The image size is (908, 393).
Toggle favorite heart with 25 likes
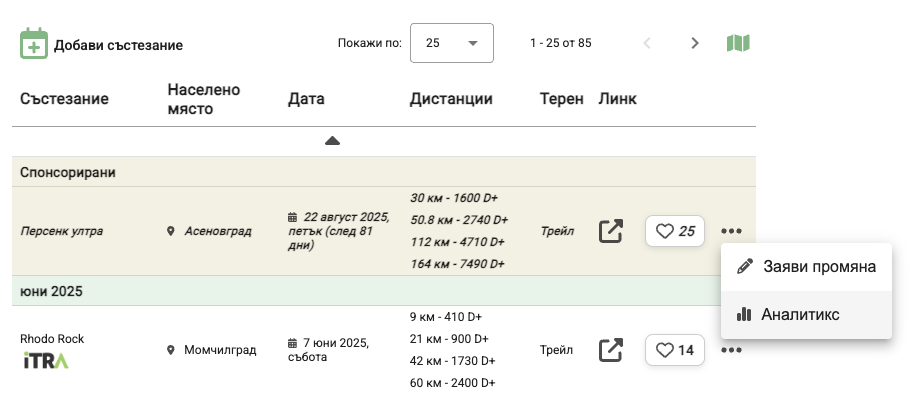click(x=675, y=231)
